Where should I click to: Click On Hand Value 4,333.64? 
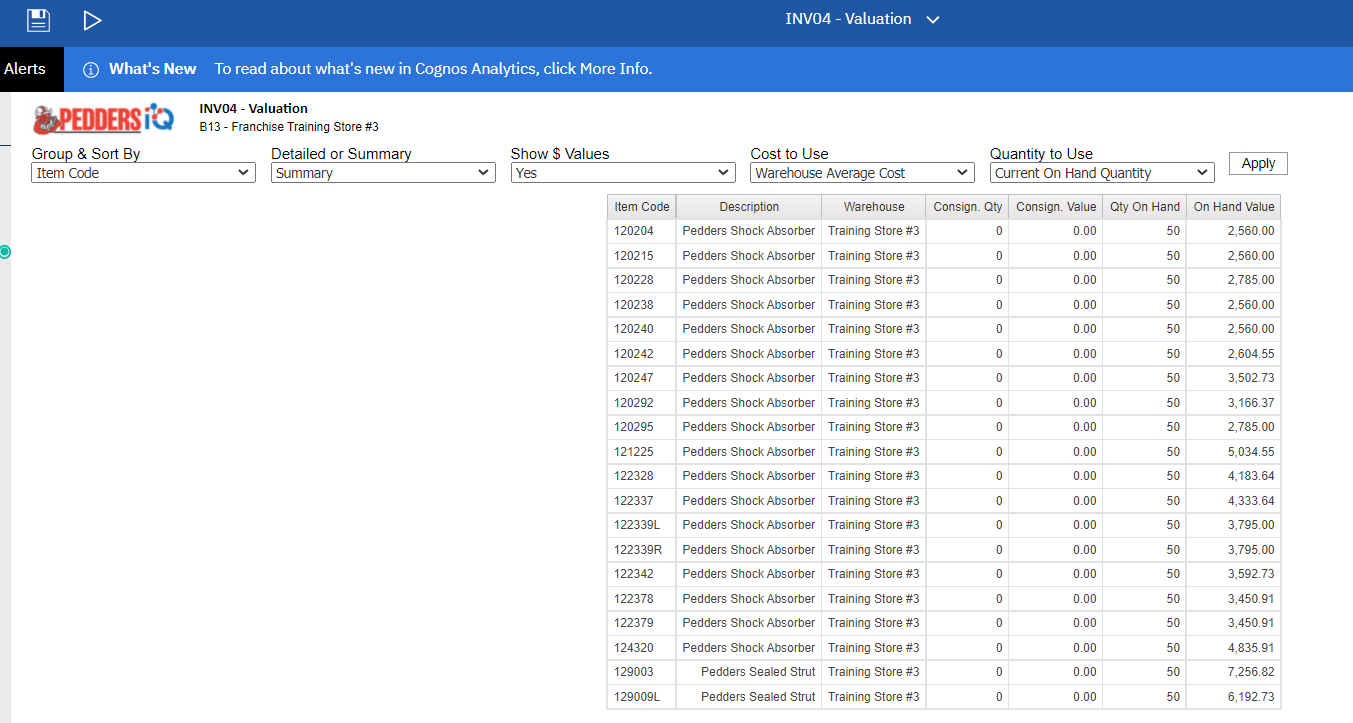[1234, 501]
